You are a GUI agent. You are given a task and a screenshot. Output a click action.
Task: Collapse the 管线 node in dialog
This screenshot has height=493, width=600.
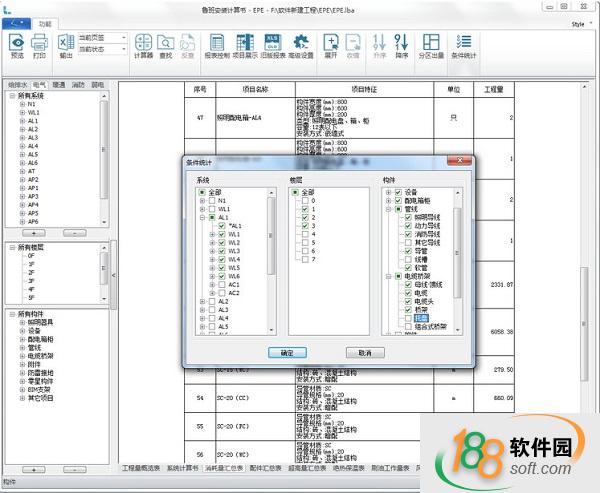click(x=388, y=209)
